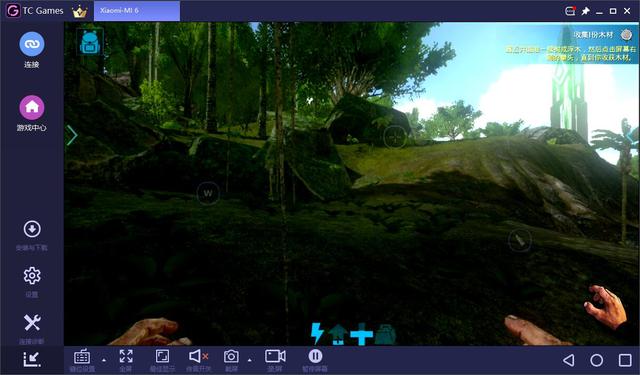Click the circular attack key overlay
The width and height of the screenshot is (640, 375).
(x=520, y=240)
